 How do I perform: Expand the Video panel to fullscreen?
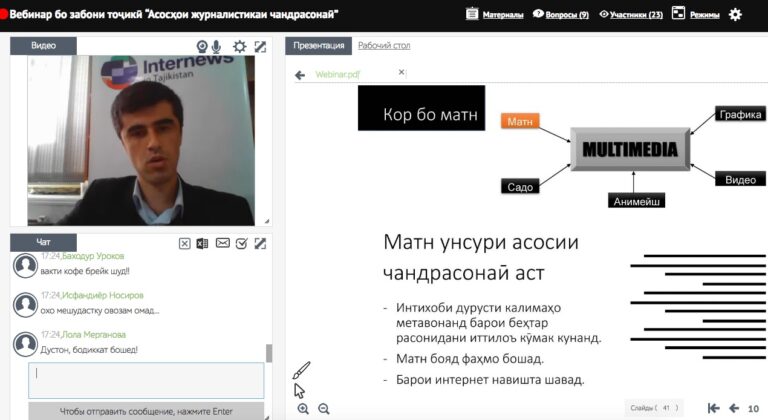pyautogui.click(x=260, y=47)
